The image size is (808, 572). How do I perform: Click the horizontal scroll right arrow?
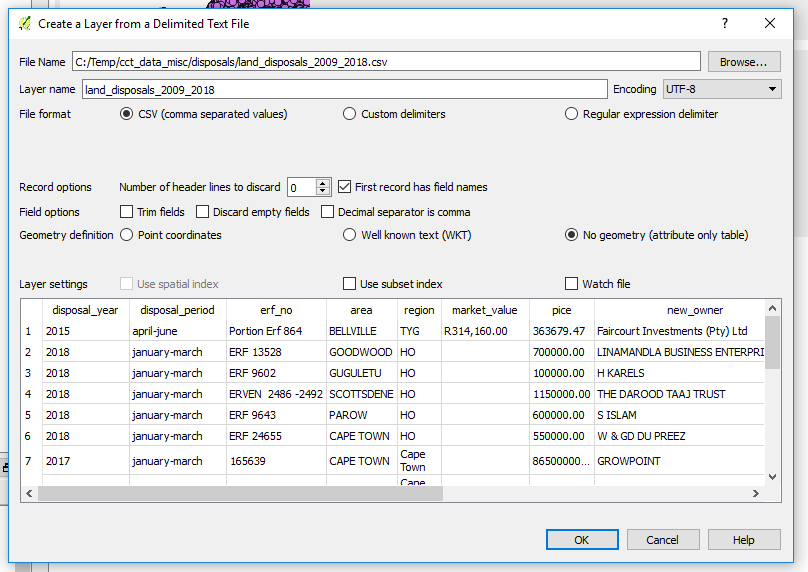click(755, 494)
